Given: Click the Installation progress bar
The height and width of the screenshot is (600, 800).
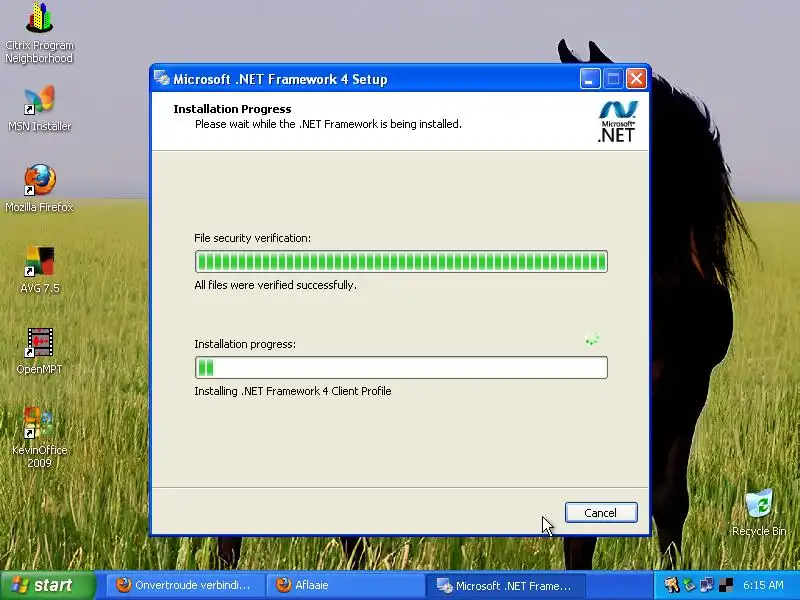Looking at the screenshot, I should [401, 367].
